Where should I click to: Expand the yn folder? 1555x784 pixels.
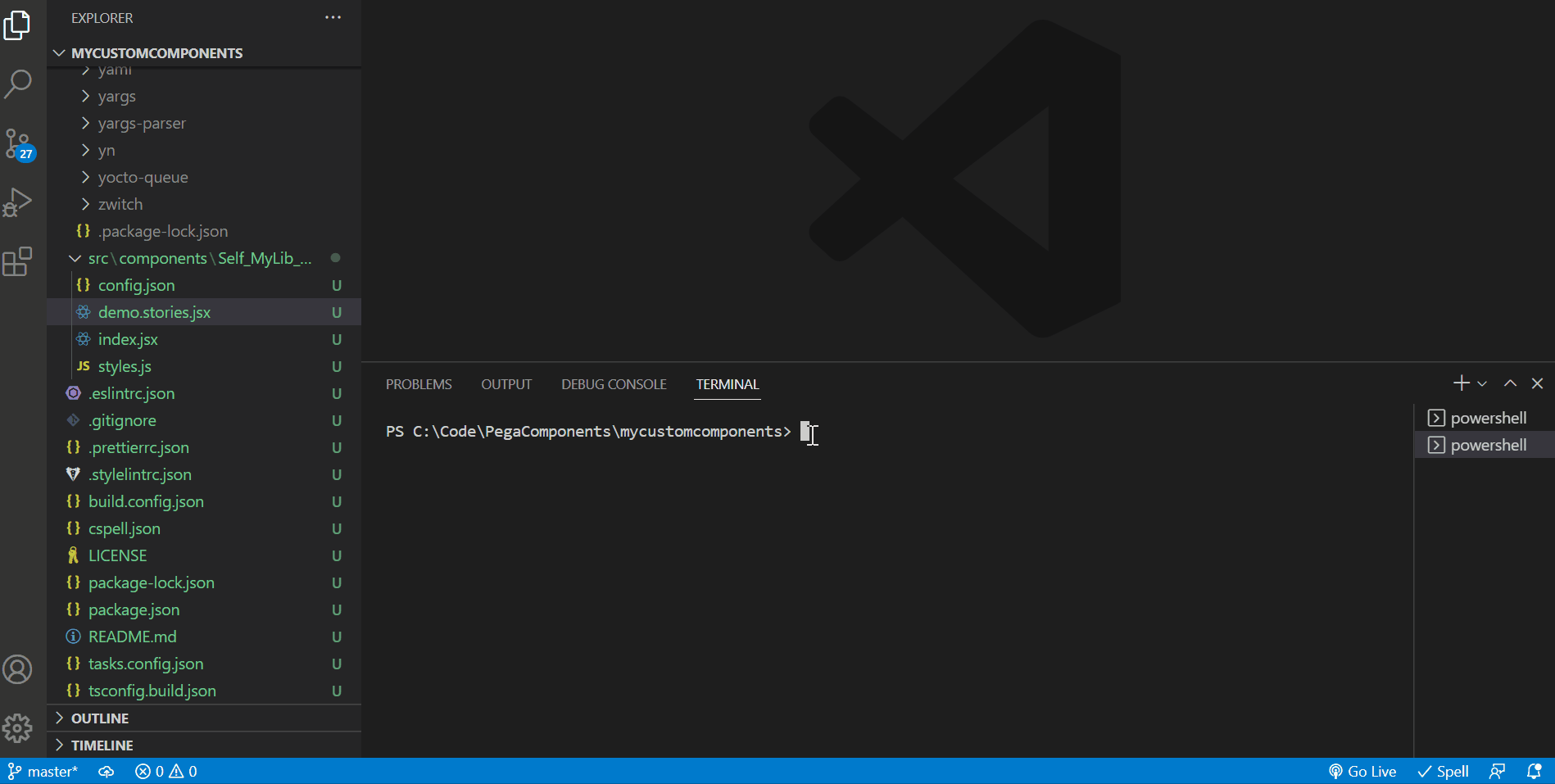coord(204,151)
